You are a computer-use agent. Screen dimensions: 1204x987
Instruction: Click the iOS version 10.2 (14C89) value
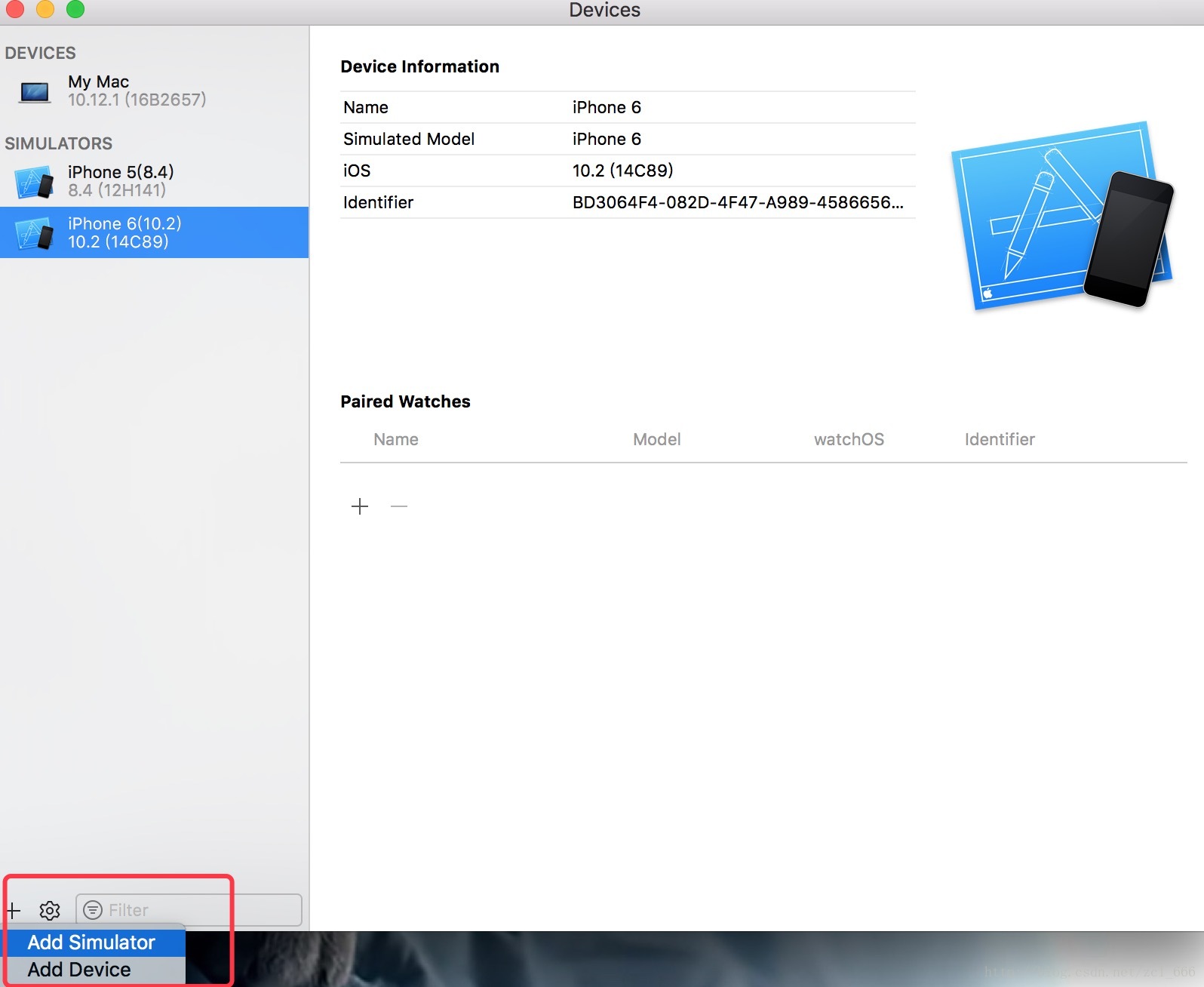pos(622,171)
